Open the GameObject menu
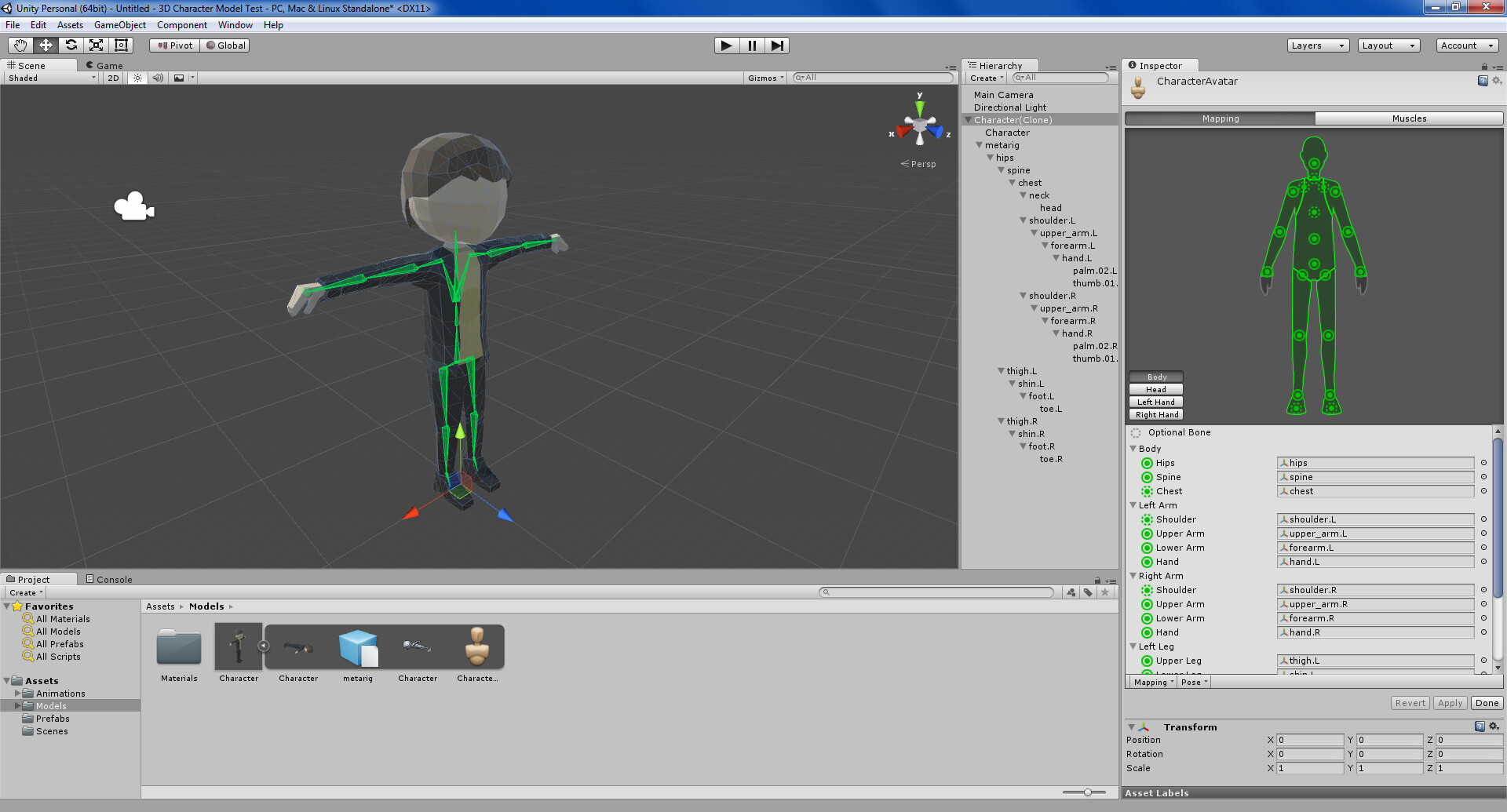1507x812 pixels. (x=119, y=25)
